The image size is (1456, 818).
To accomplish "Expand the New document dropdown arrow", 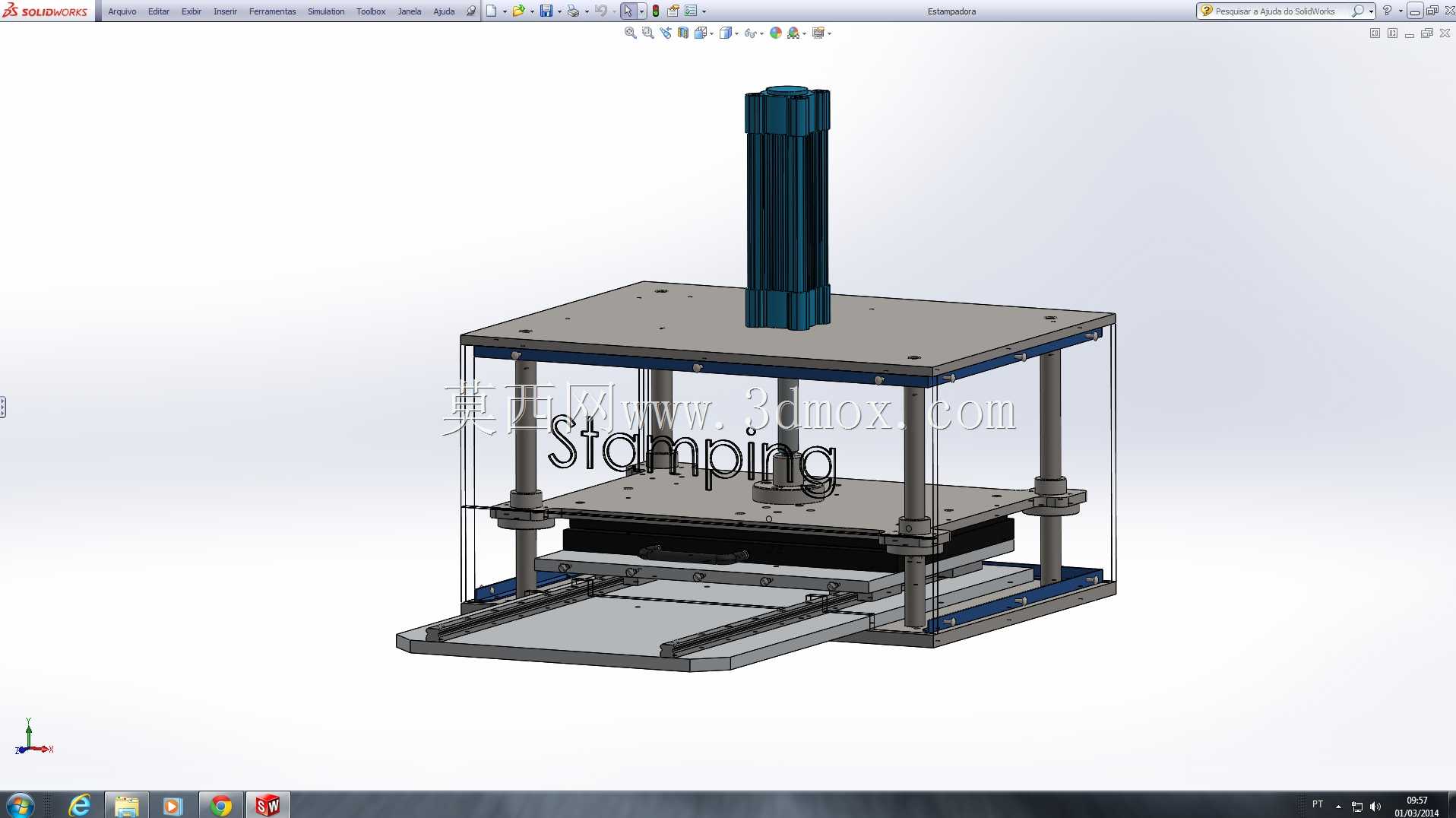I will point(505,11).
